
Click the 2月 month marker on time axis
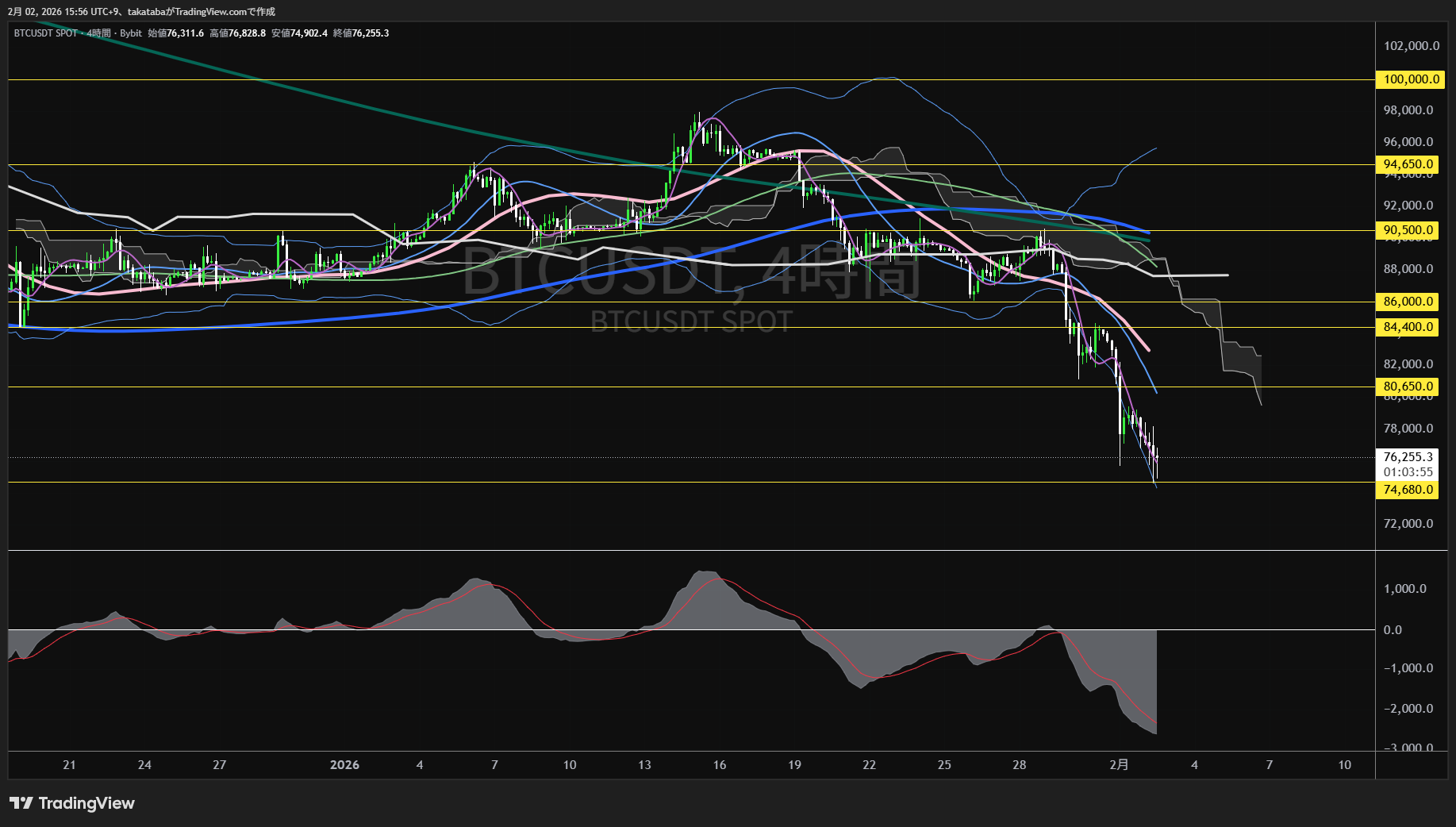pyautogui.click(x=1119, y=765)
